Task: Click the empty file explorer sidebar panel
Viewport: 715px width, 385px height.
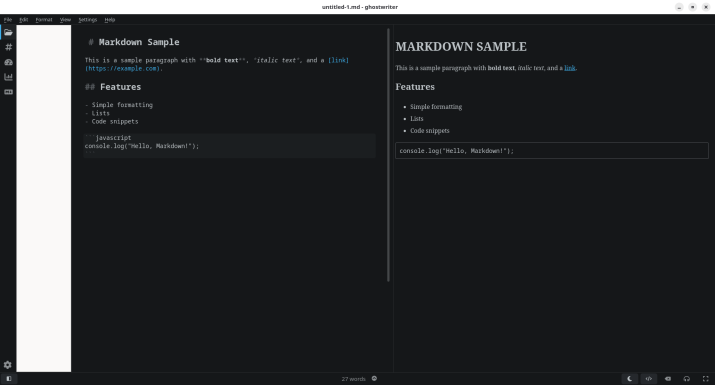Action: point(44,198)
